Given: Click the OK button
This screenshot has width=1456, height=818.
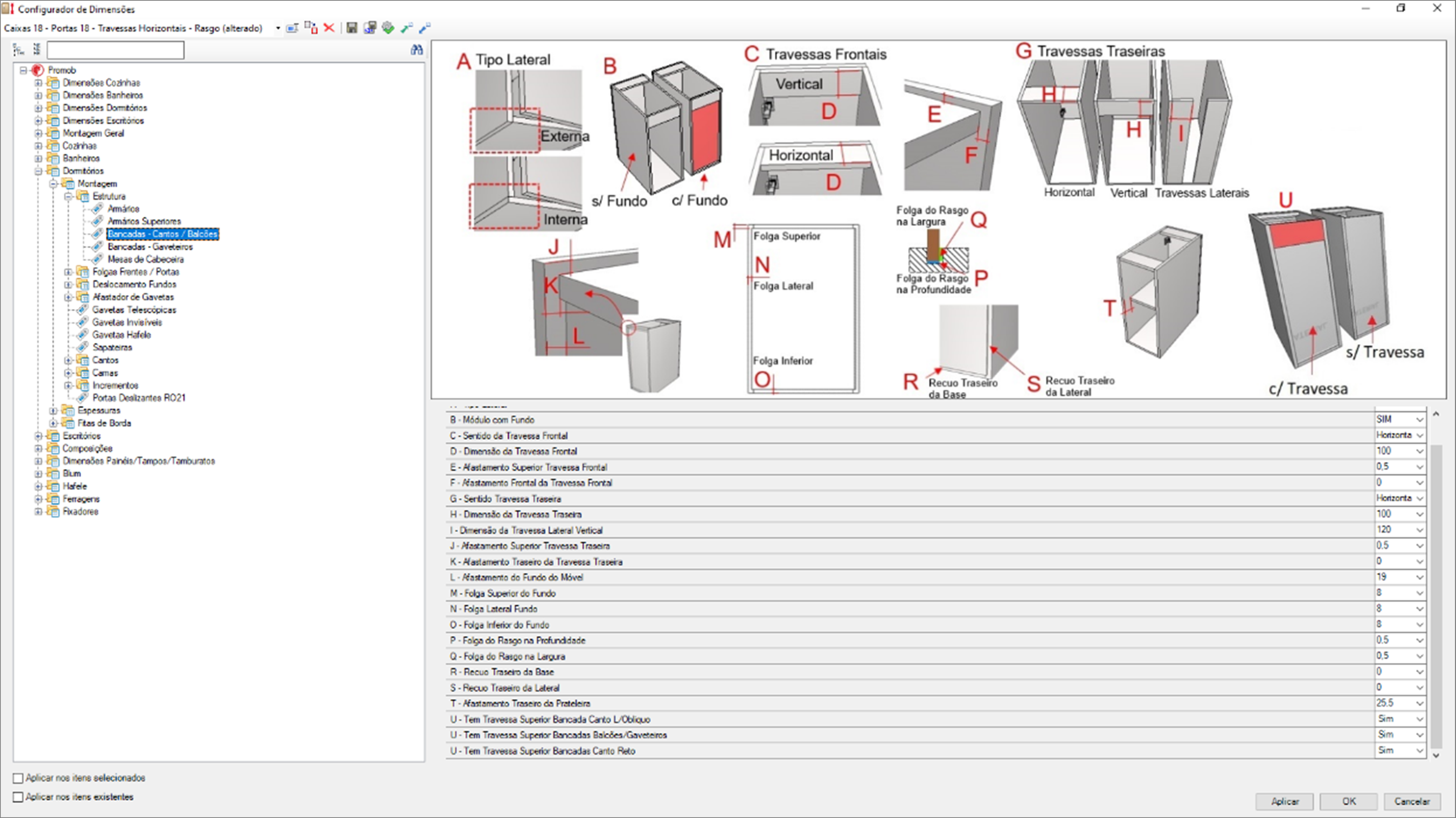Looking at the screenshot, I should (x=1349, y=801).
